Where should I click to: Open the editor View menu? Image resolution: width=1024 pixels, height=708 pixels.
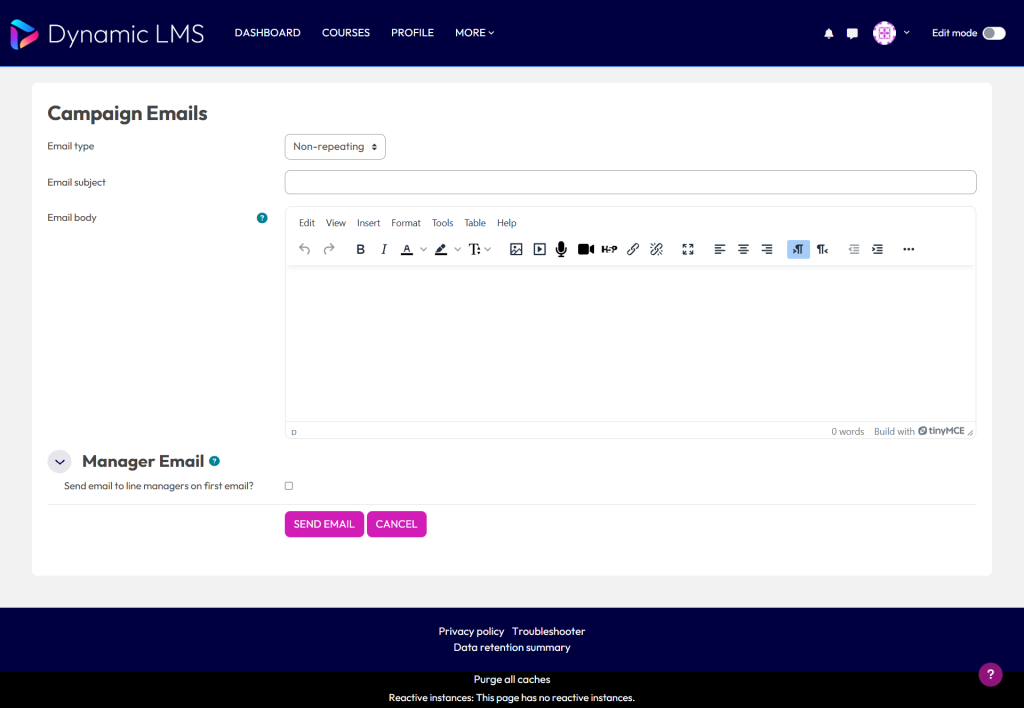[336, 223]
